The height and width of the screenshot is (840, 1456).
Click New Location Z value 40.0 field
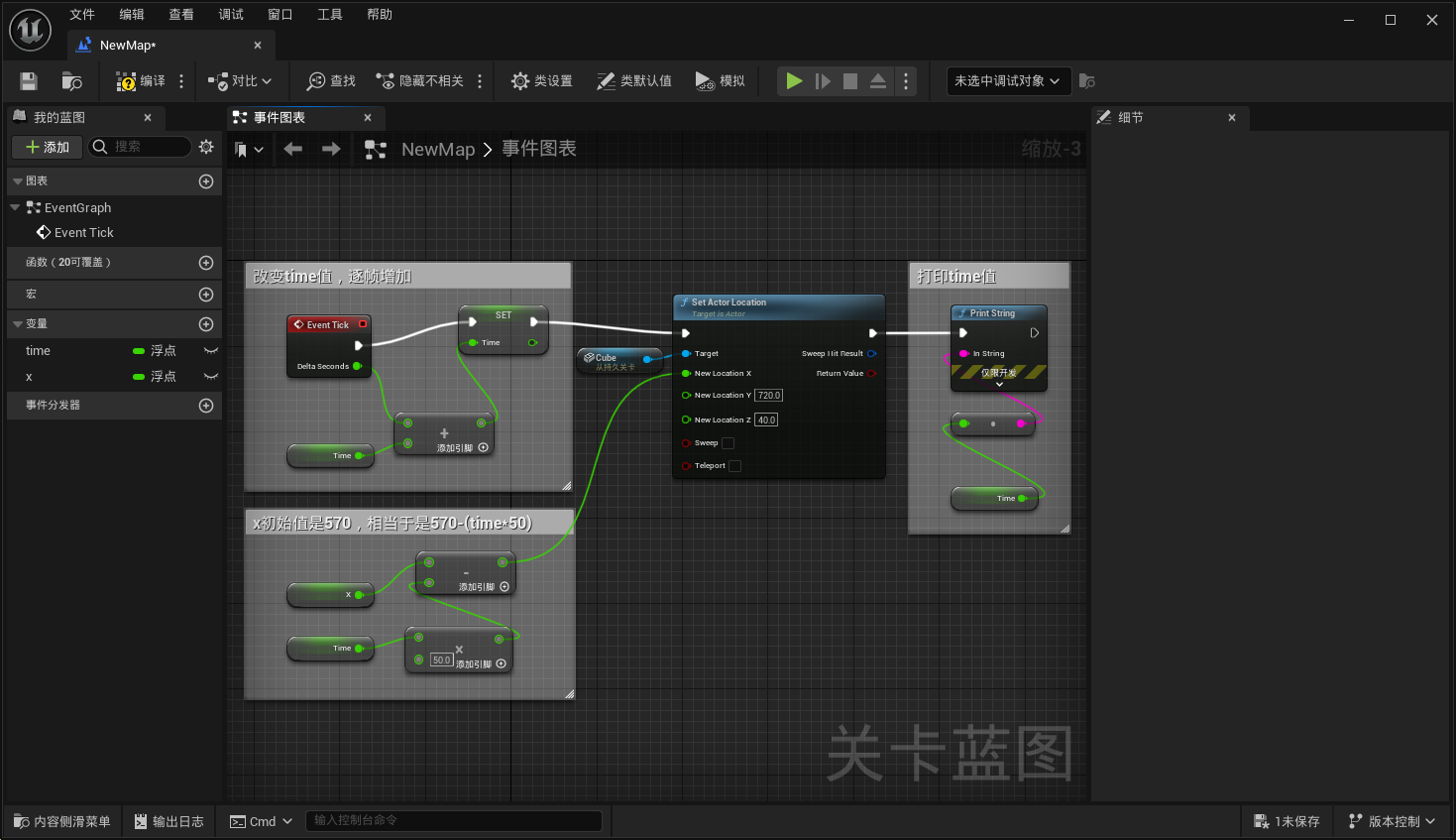766,420
